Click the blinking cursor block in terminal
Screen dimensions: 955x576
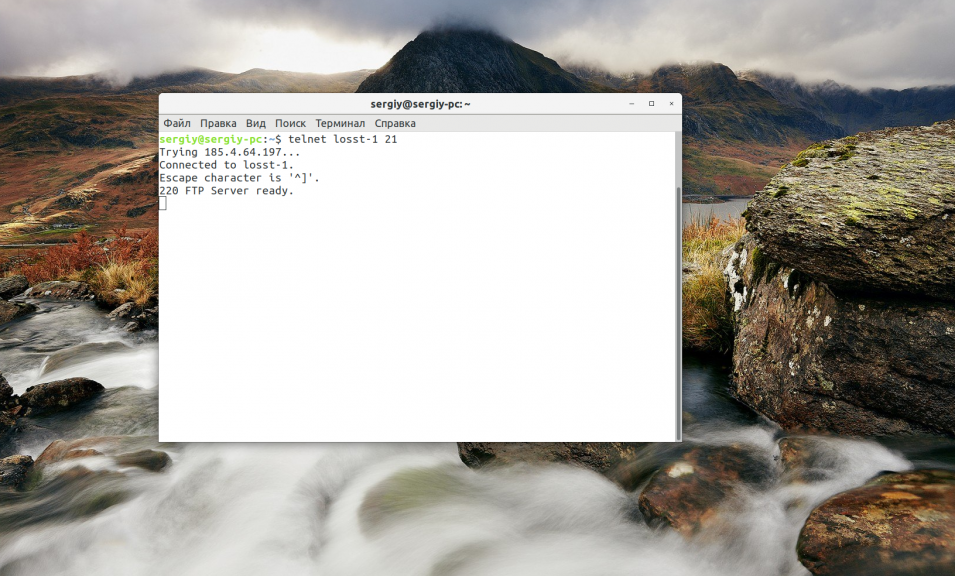coord(163,203)
